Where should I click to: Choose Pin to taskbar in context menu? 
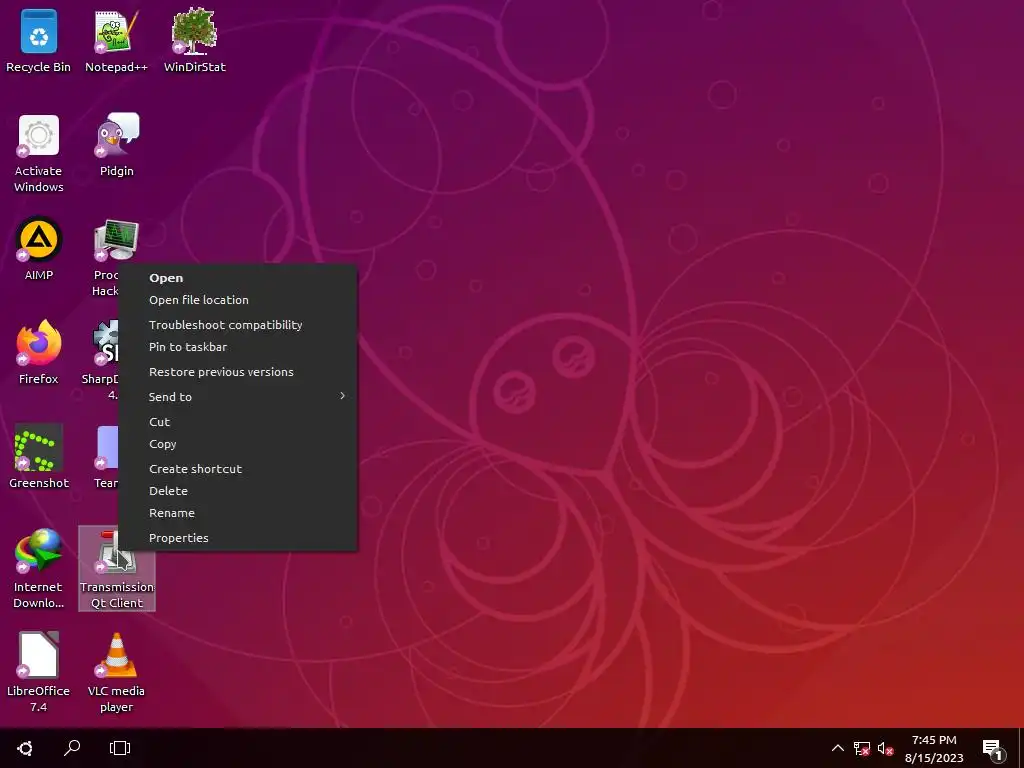coord(238,347)
